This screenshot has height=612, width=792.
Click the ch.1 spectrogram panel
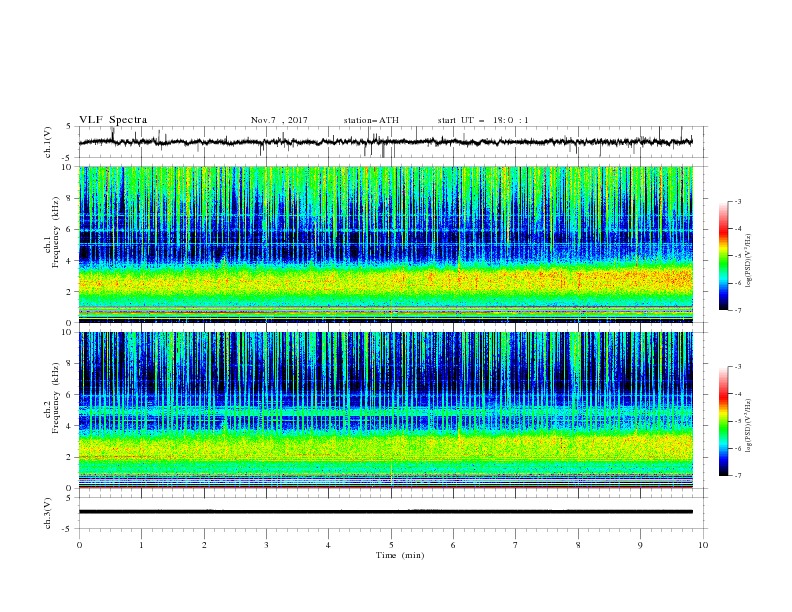point(385,244)
